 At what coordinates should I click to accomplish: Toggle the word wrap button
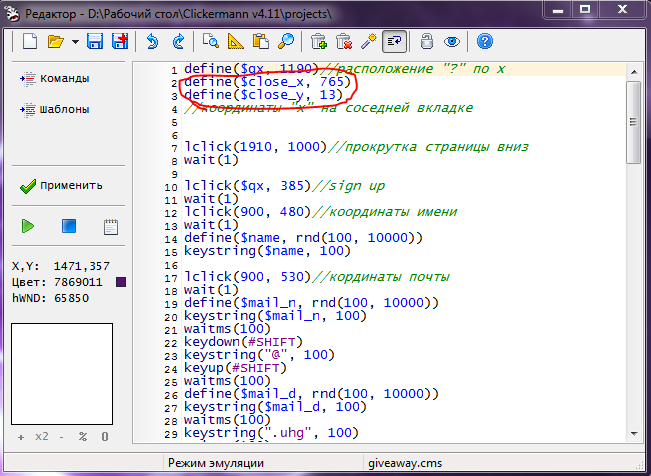pos(394,42)
